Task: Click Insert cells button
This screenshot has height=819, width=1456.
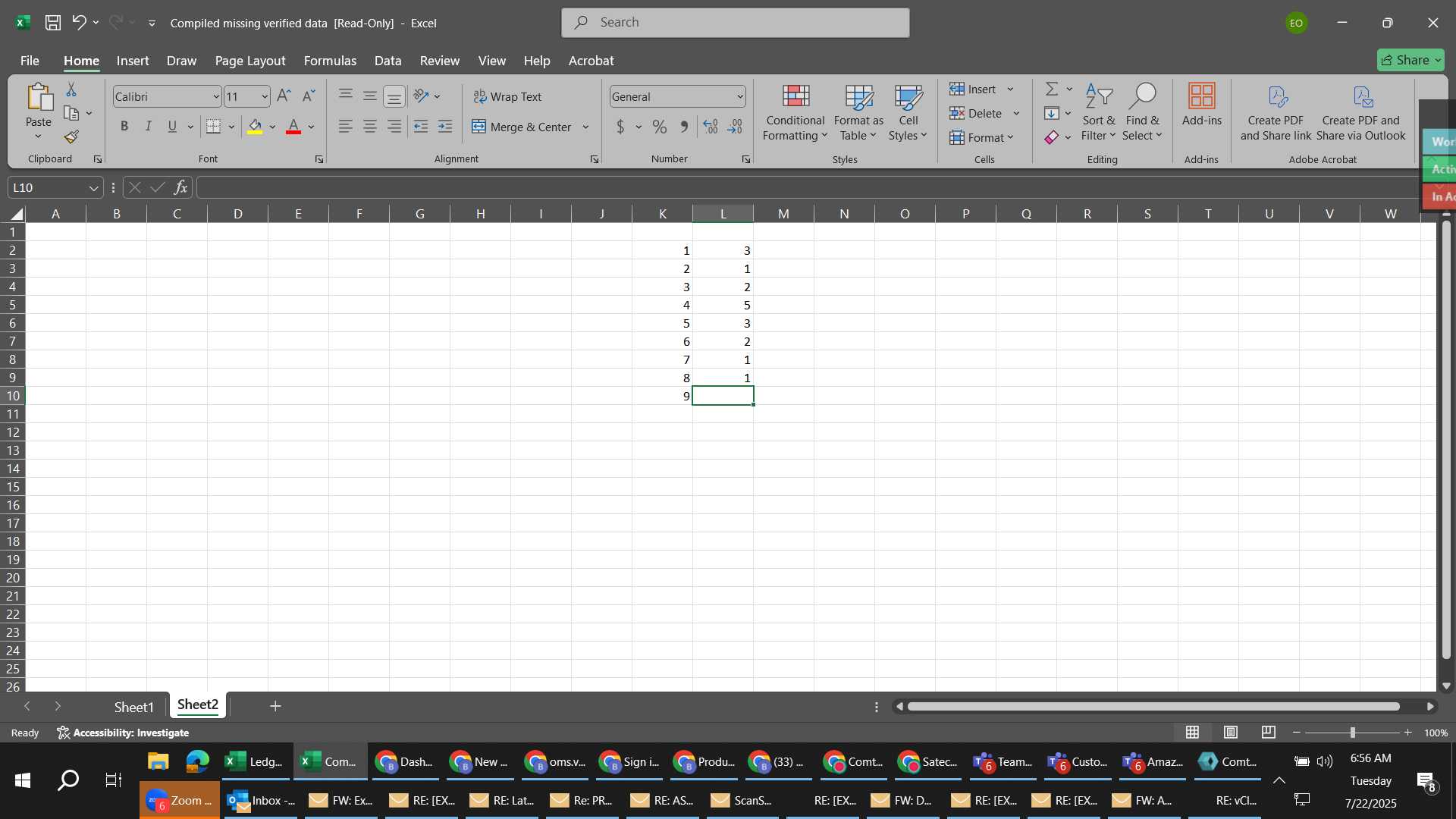Action: click(x=974, y=89)
